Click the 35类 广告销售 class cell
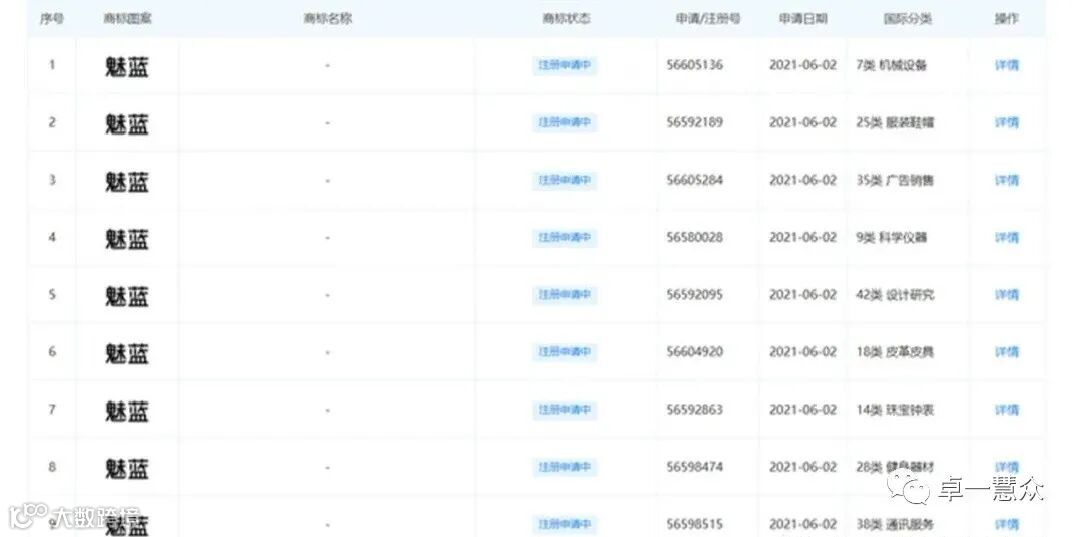This screenshot has width=1080, height=537. 895,180
